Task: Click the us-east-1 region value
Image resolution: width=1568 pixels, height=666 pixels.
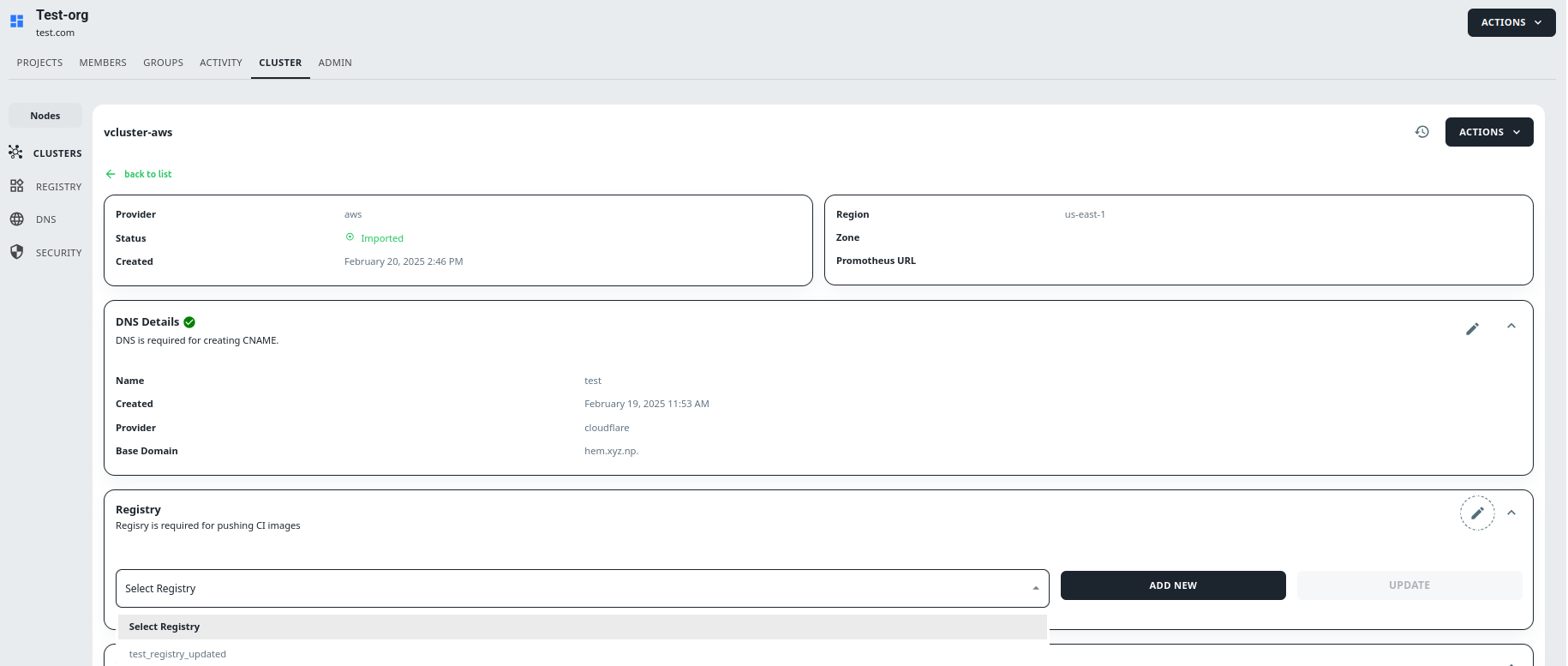Action: pos(1085,214)
